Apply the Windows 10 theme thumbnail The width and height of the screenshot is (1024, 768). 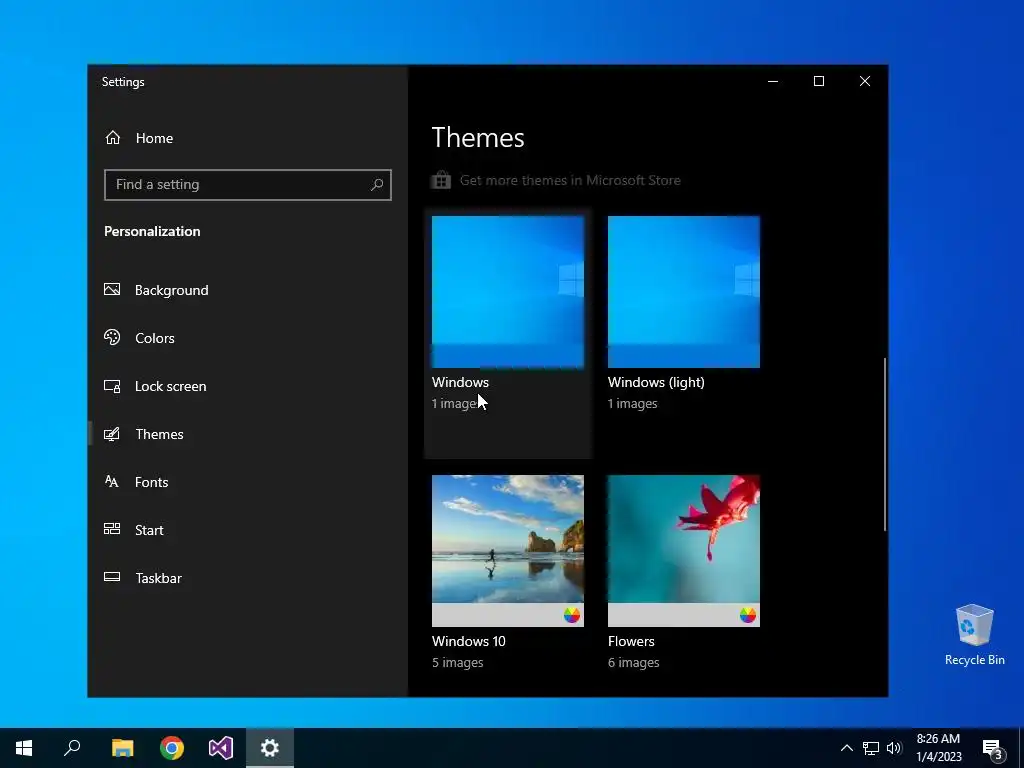click(x=507, y=551)
